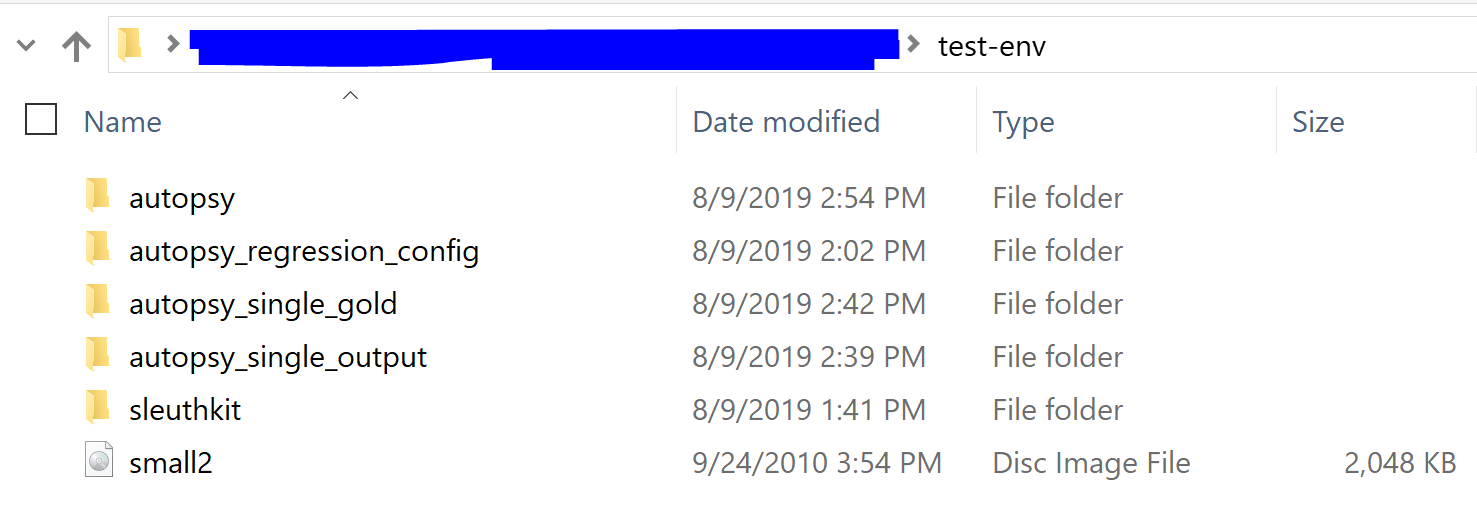Open the recent locations dropdown chevron

pos(27,45)
